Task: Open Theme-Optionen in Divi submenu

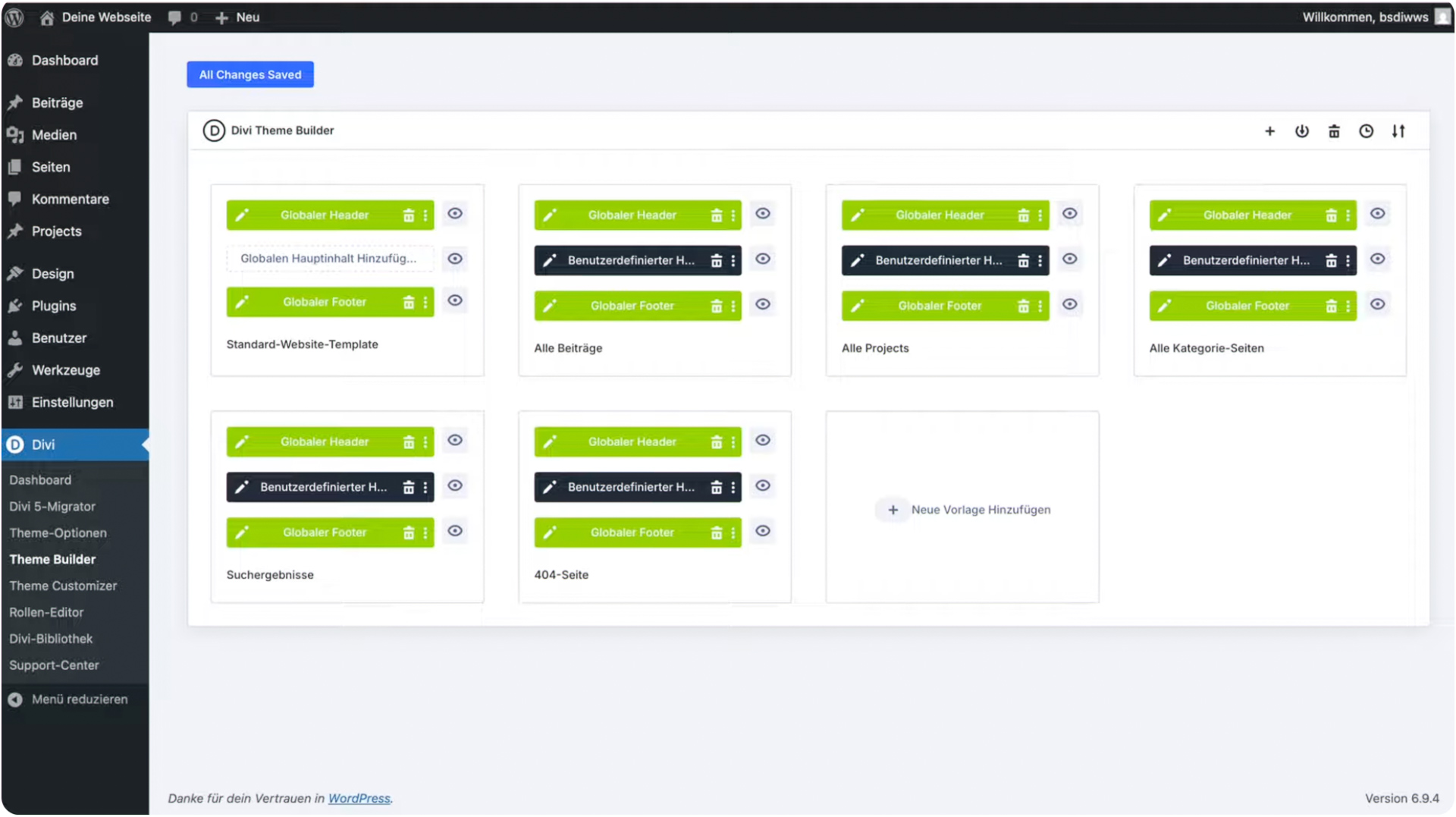Action: click(x=58, y=533)
